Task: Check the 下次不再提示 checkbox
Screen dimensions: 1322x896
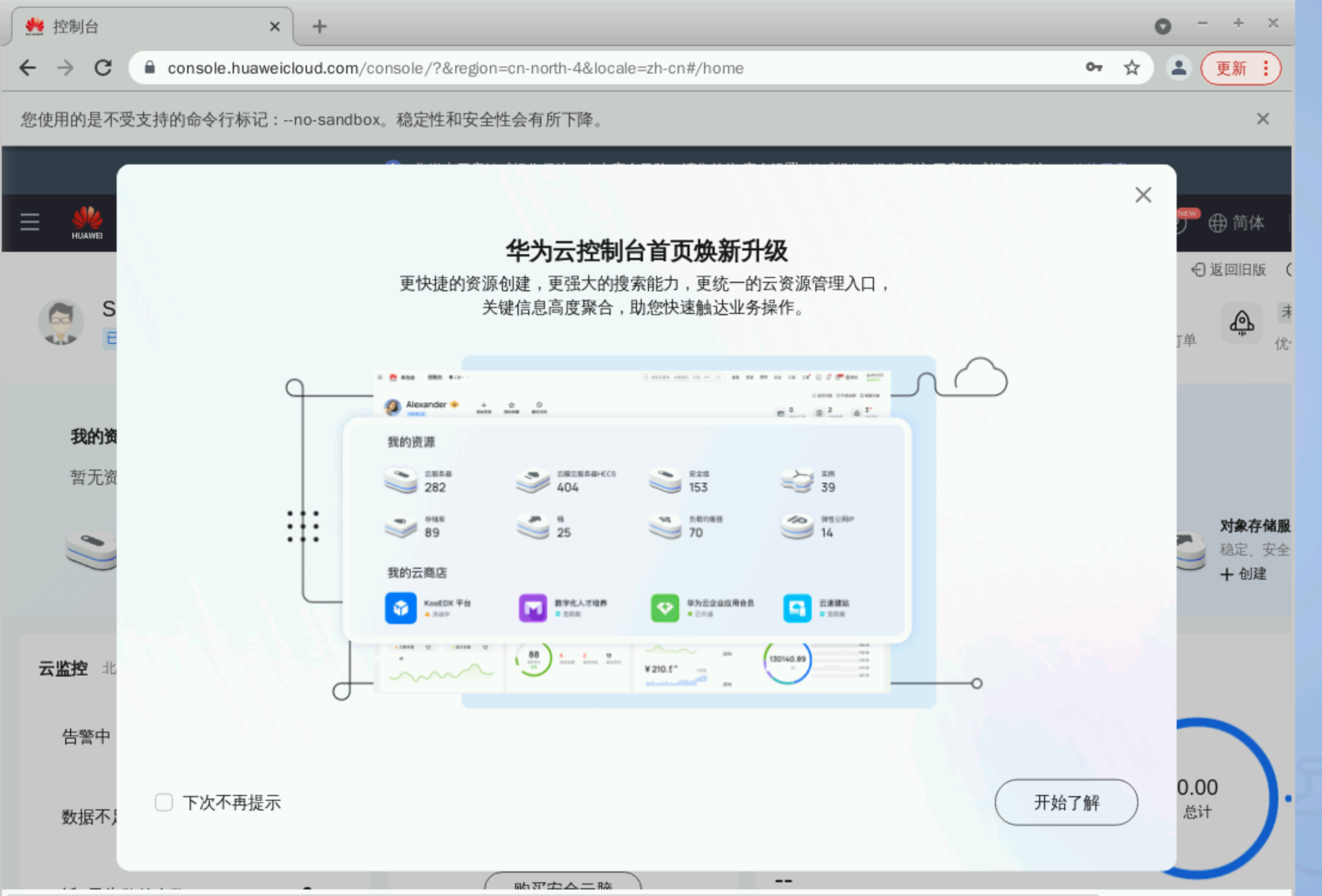Action: click(164, 802)
